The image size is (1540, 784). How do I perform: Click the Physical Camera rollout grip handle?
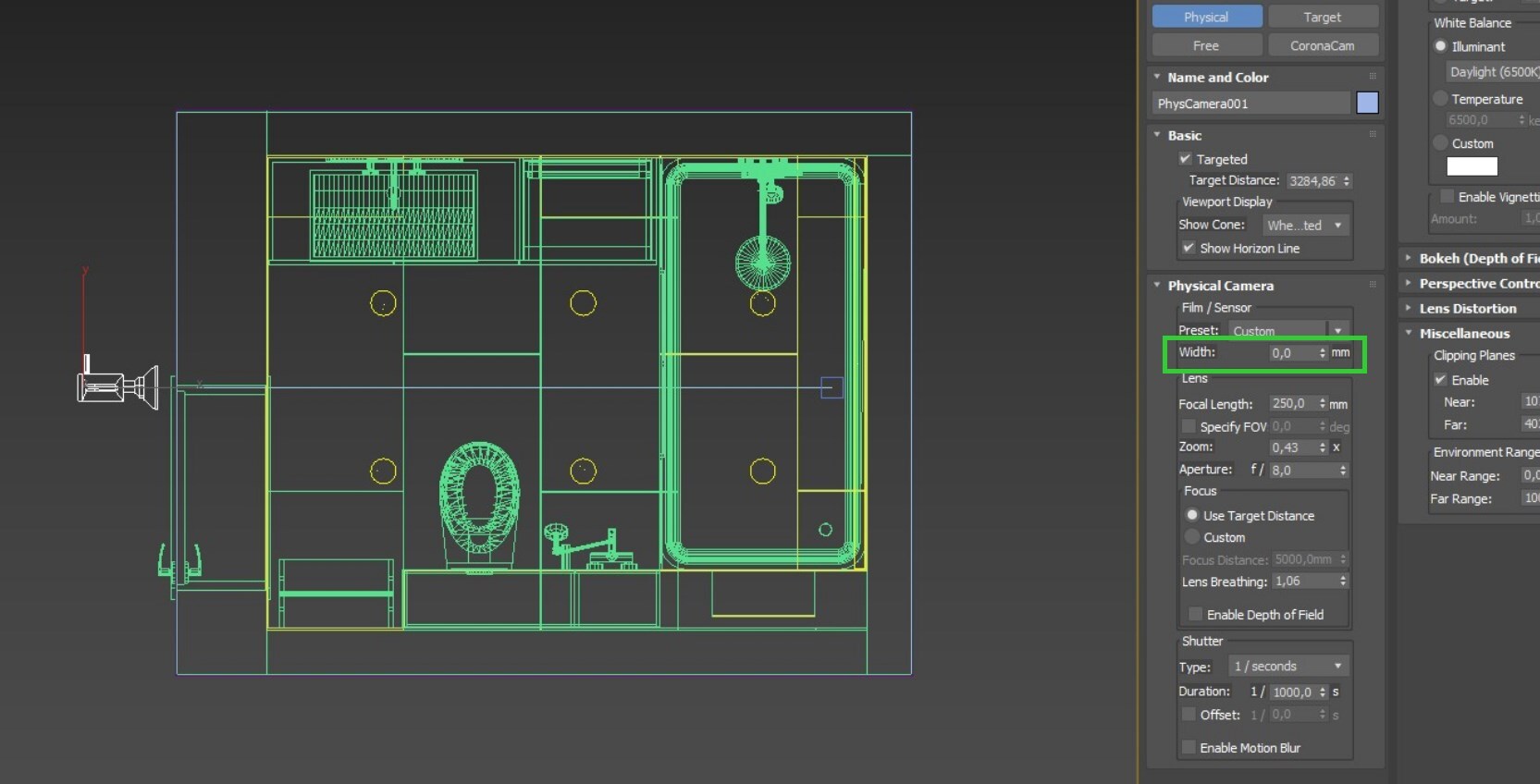click(1373, 285)
